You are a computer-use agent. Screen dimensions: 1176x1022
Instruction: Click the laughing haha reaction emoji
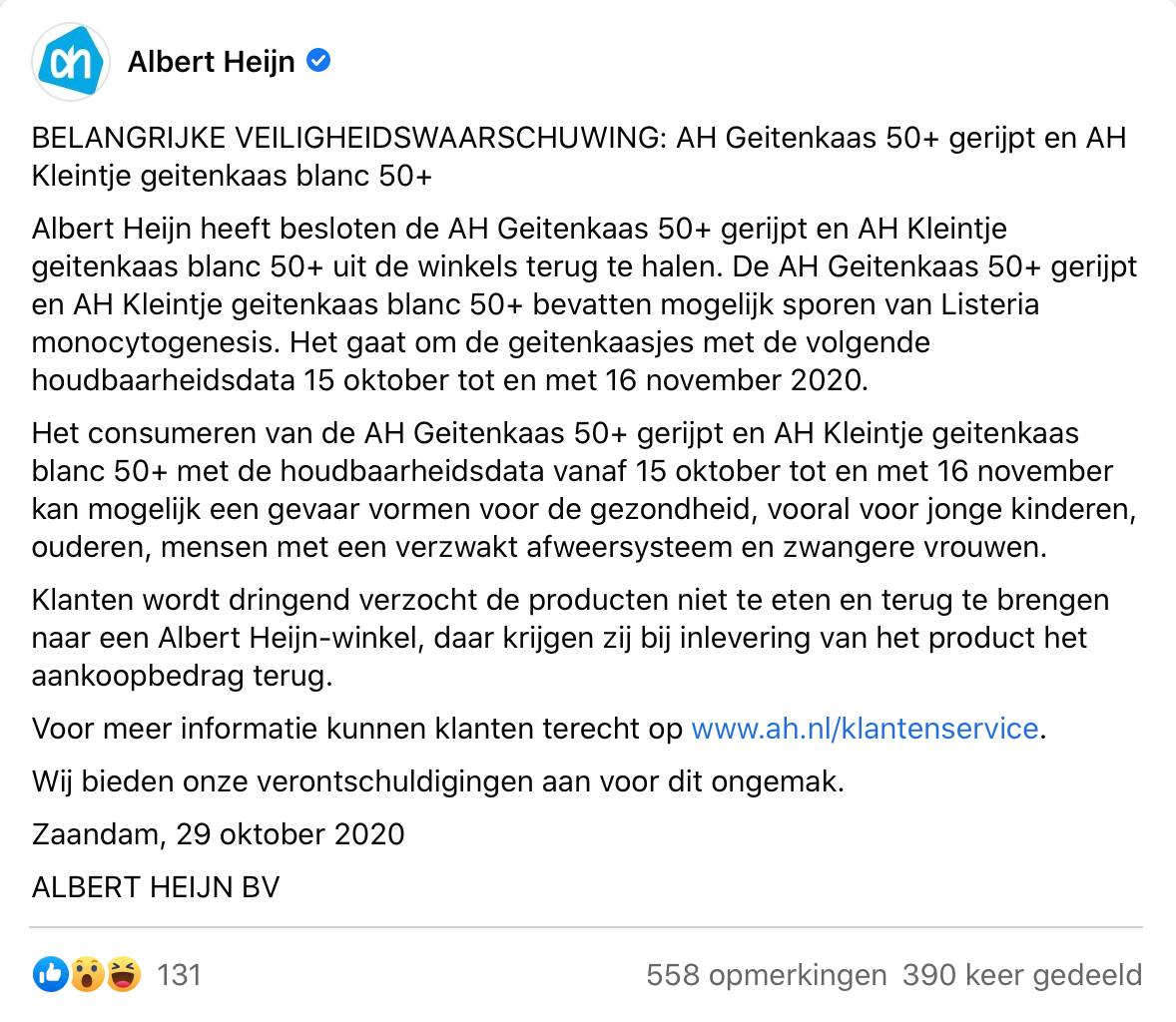[x=122, y=974]
